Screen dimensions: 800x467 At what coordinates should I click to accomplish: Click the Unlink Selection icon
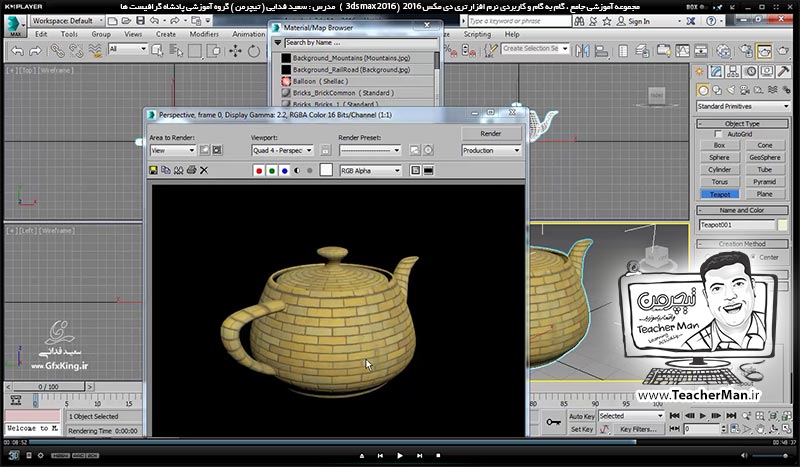(x=76, y=51)
